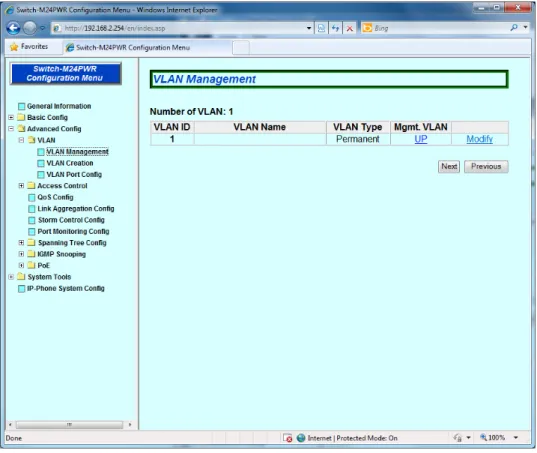Screen dimensions: 537x453
Task: Open a new blank tab
Action: 241,48
